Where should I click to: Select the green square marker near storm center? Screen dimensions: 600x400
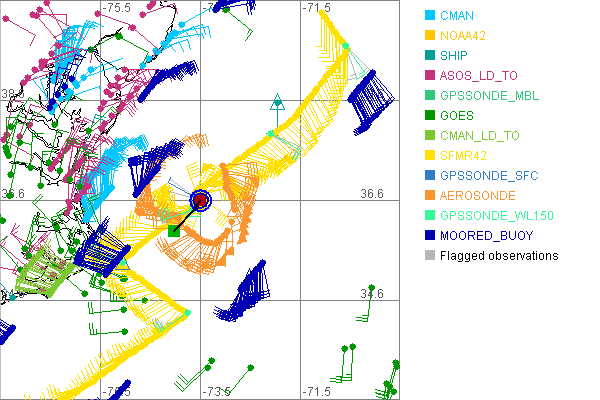click(x=174, y=230)
